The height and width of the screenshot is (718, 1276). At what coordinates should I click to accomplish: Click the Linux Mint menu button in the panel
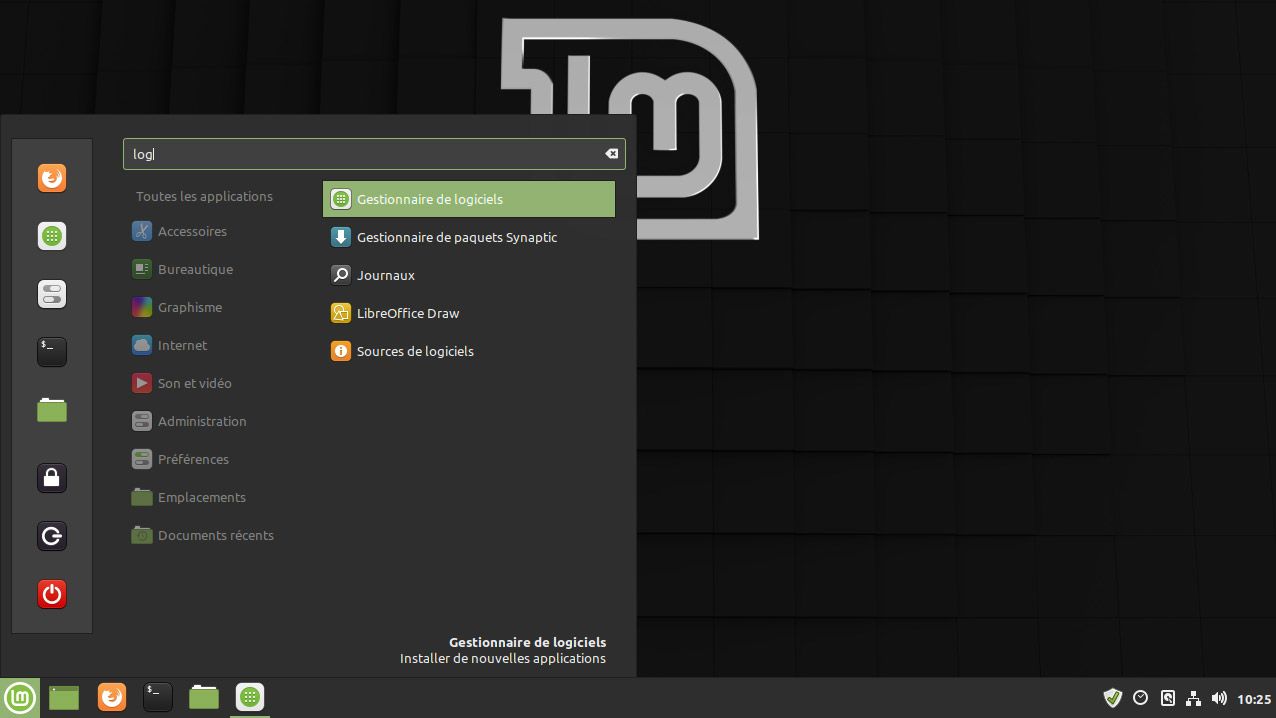point(20,697)
